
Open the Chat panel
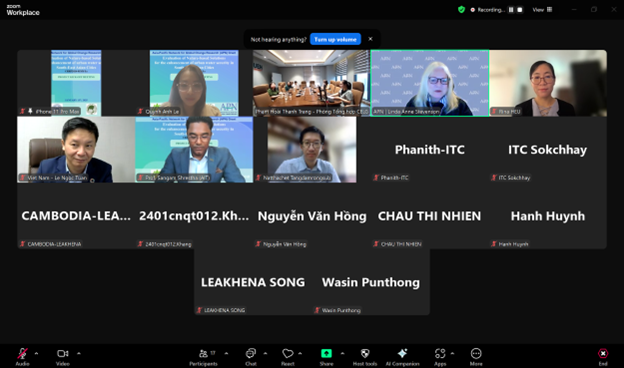click(x=251, y=356)
